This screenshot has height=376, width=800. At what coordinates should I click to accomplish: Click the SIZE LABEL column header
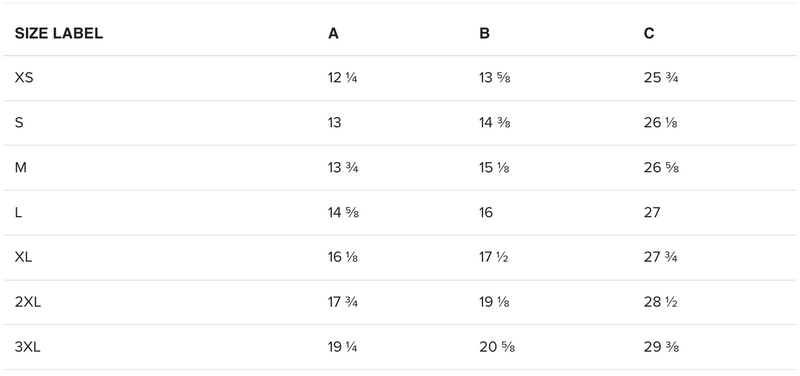(x=59, y=33)
